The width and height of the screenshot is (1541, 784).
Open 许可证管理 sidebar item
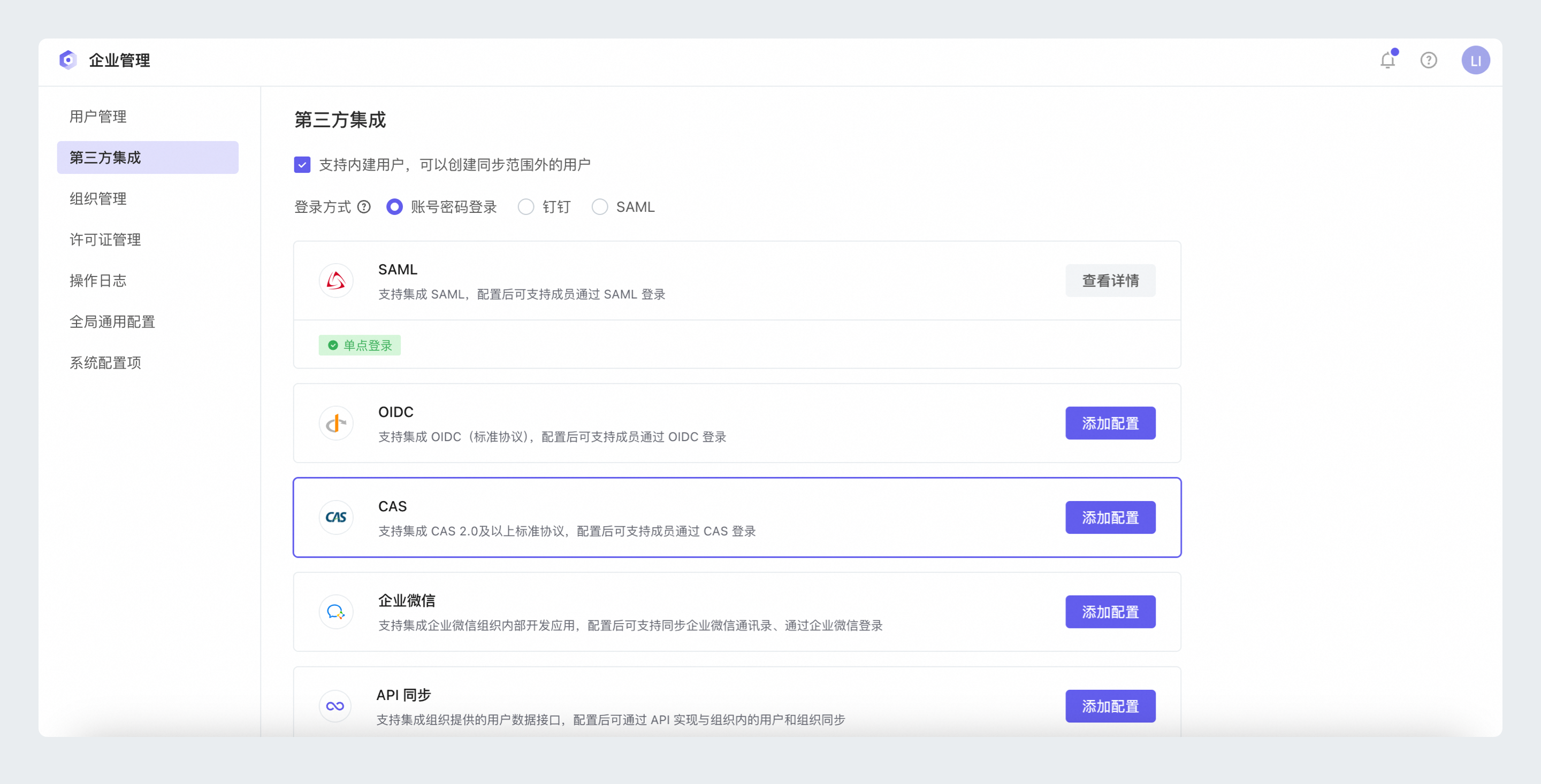(x=148, y=240)
